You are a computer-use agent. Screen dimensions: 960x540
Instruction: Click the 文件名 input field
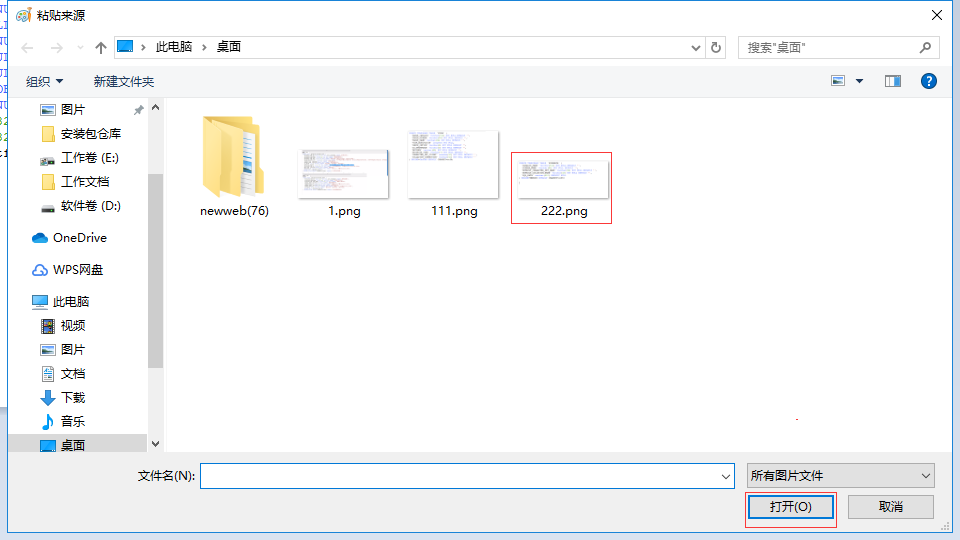pyautogui.click(x=460, y=477)
